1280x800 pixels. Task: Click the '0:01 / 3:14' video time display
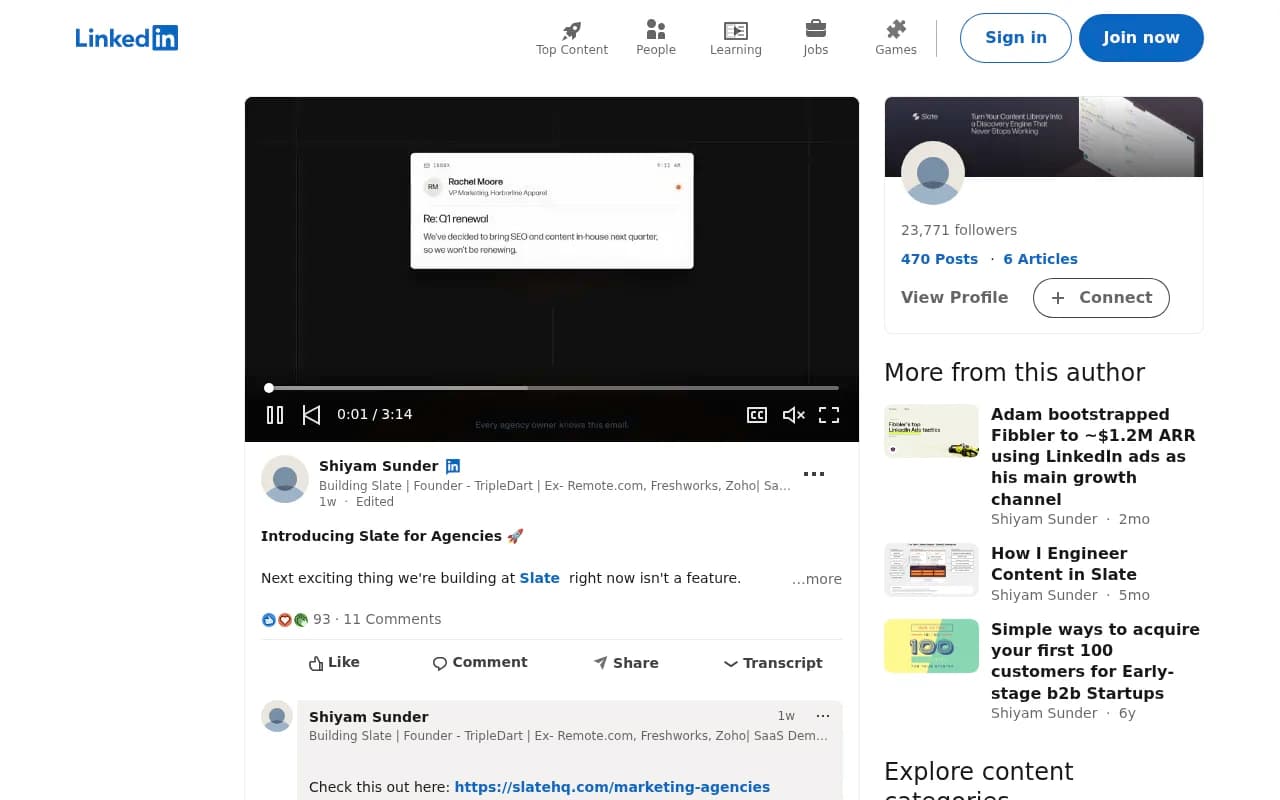[x=375, y=414]
